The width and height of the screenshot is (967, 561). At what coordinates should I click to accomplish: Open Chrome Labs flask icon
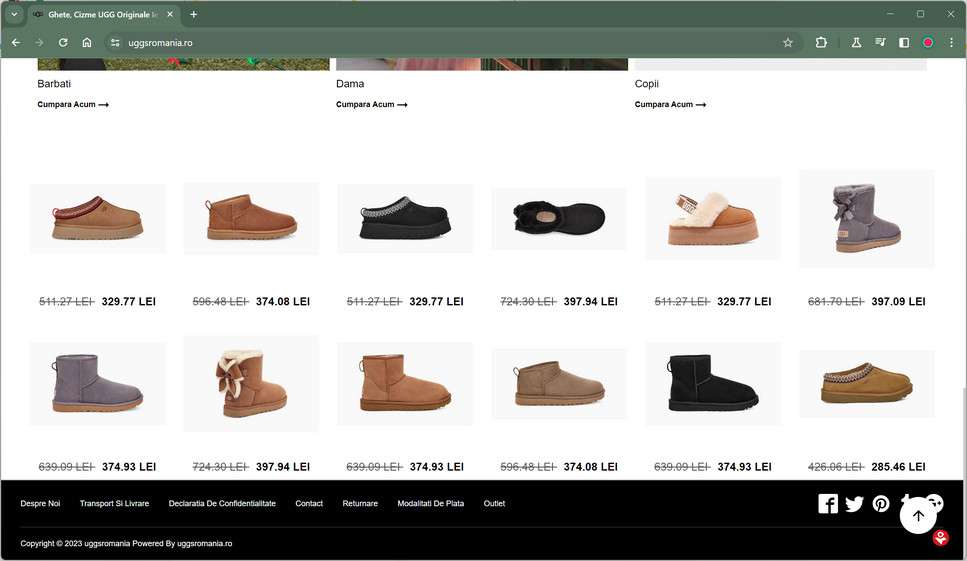click(x=856, y=43)
